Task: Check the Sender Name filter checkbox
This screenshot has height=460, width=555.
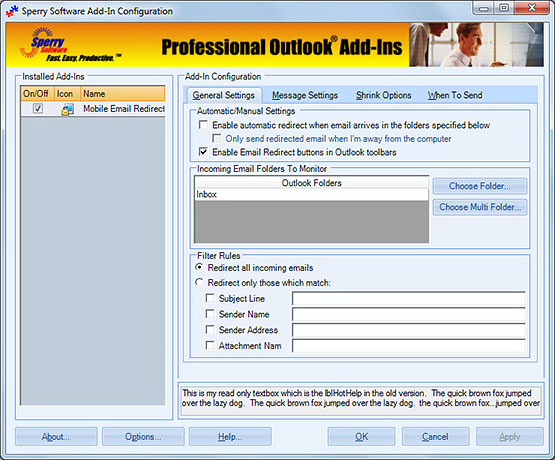Action: (210, 314)
